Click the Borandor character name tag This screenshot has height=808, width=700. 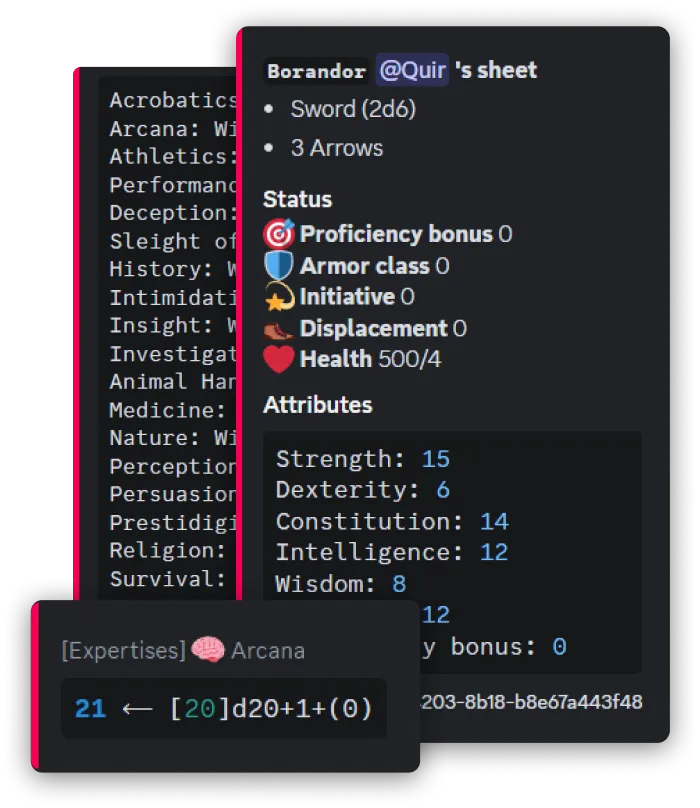pos(316,71)
